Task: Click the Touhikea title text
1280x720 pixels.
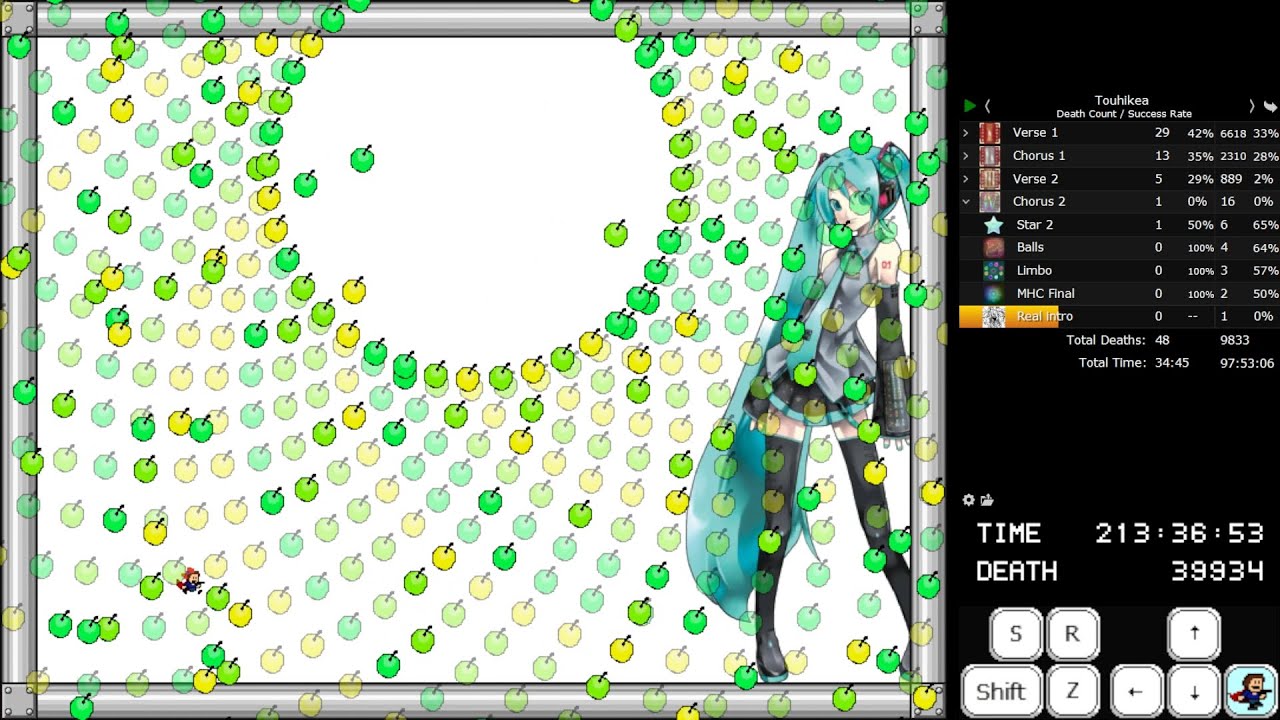Action: tap(1121, 101)
